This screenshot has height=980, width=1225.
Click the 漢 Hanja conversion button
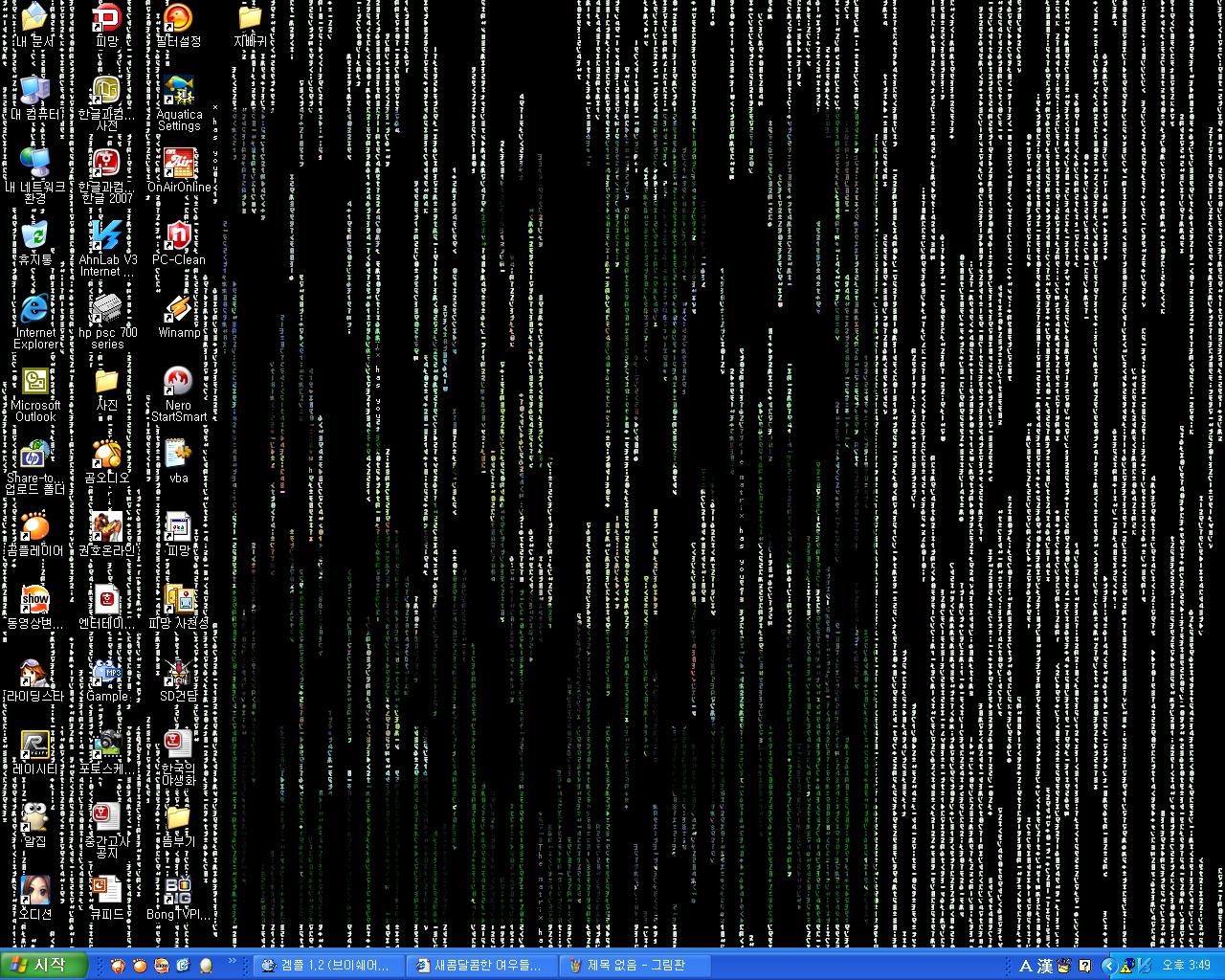[1045, 966]
